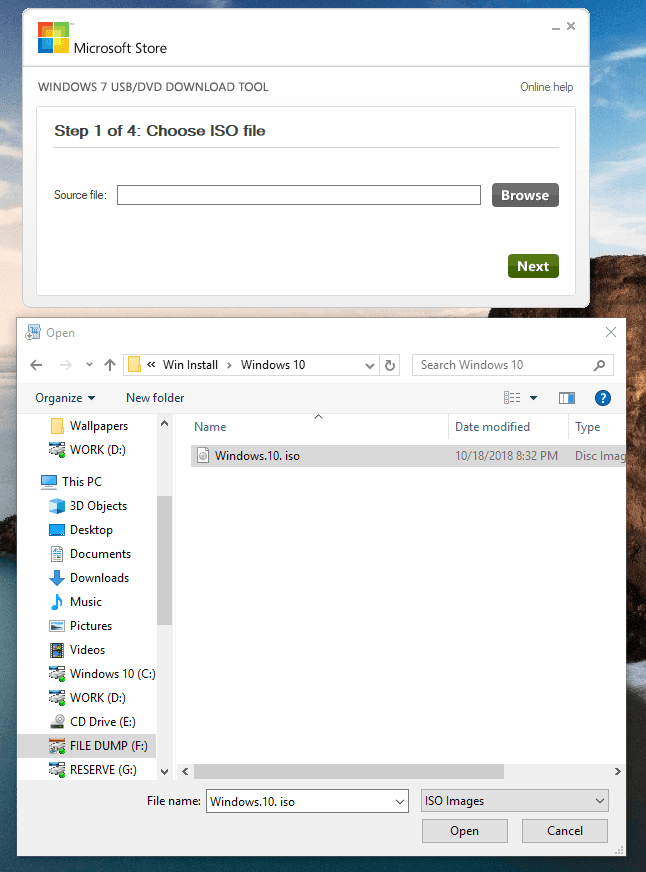Open Music folder
This screenshot has width=646, height=872.
coord(86,602)
